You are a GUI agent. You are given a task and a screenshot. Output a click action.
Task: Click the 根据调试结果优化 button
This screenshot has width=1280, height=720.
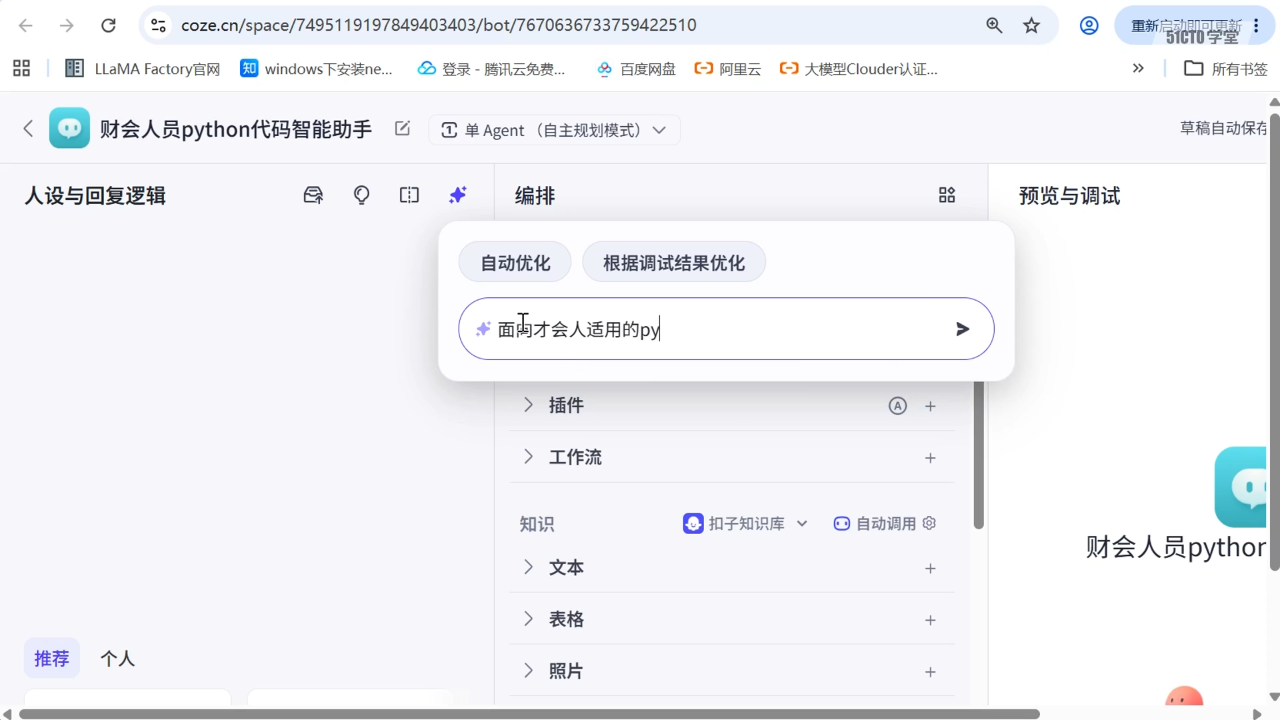[674, 262]
